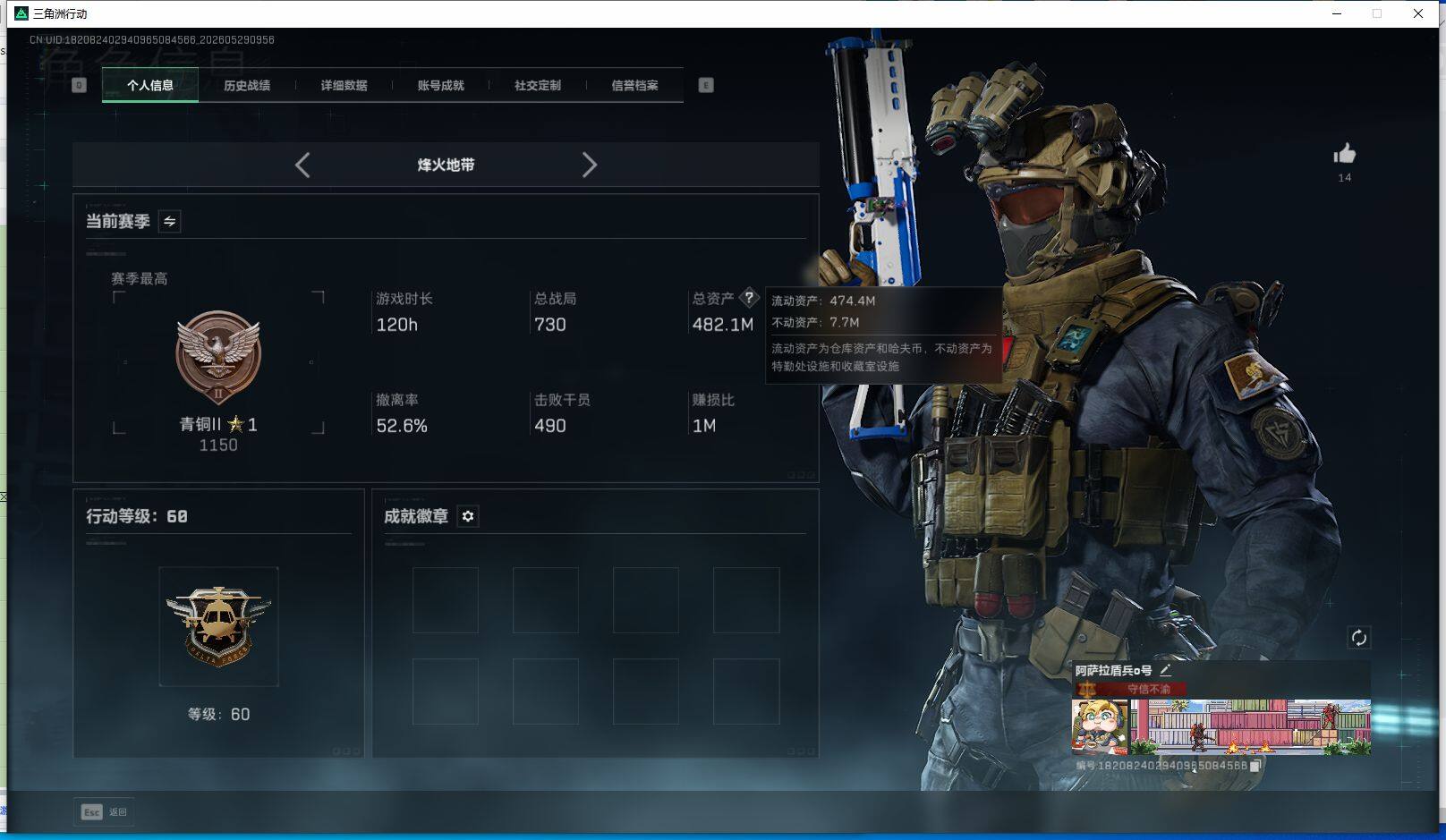Select the 个人信息 tab
Screen dimensions: 1446x840
click(x=150, y=85)
